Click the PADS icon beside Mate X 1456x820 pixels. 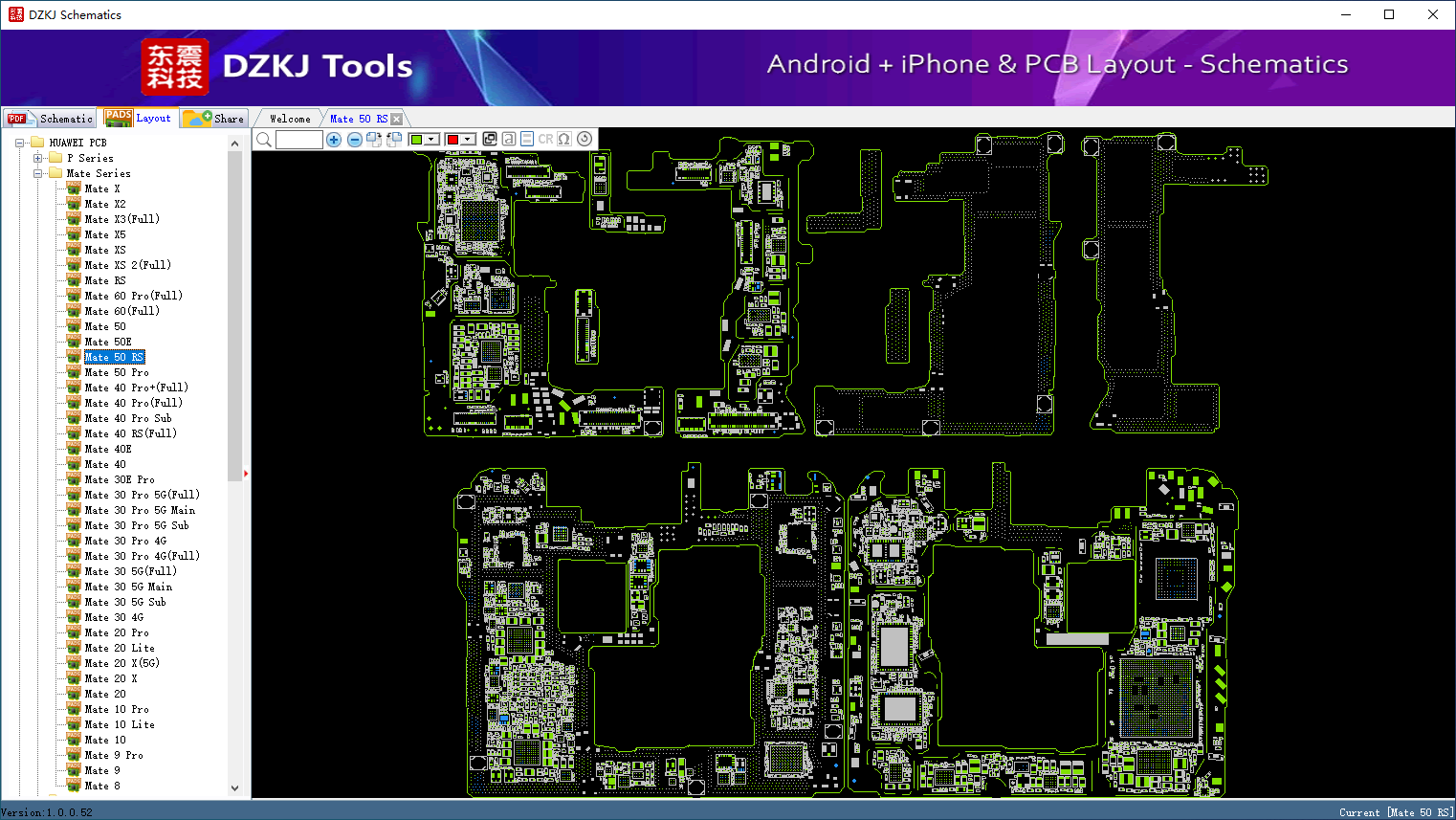pos(74,188)
